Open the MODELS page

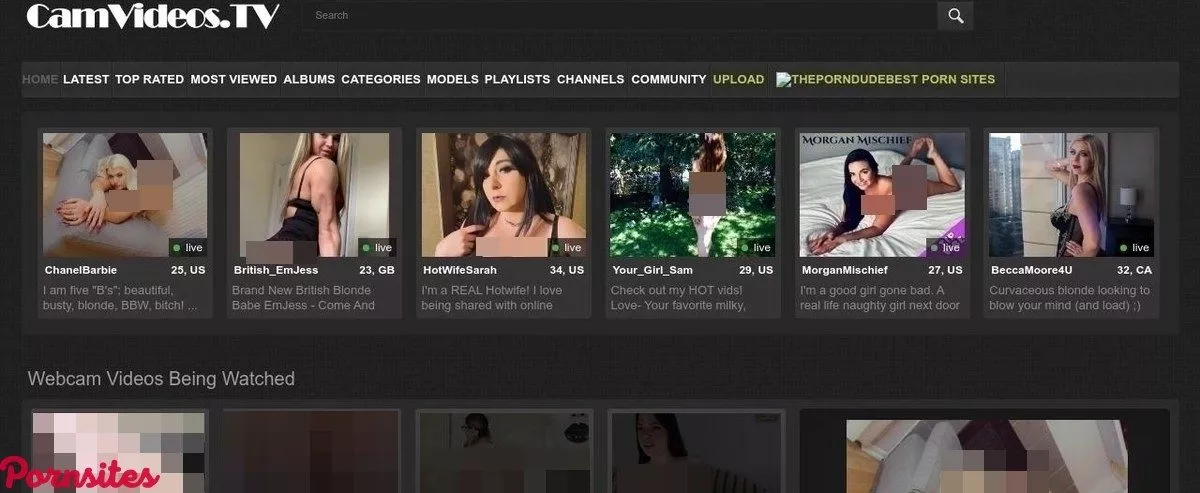(x=452, y=79)
